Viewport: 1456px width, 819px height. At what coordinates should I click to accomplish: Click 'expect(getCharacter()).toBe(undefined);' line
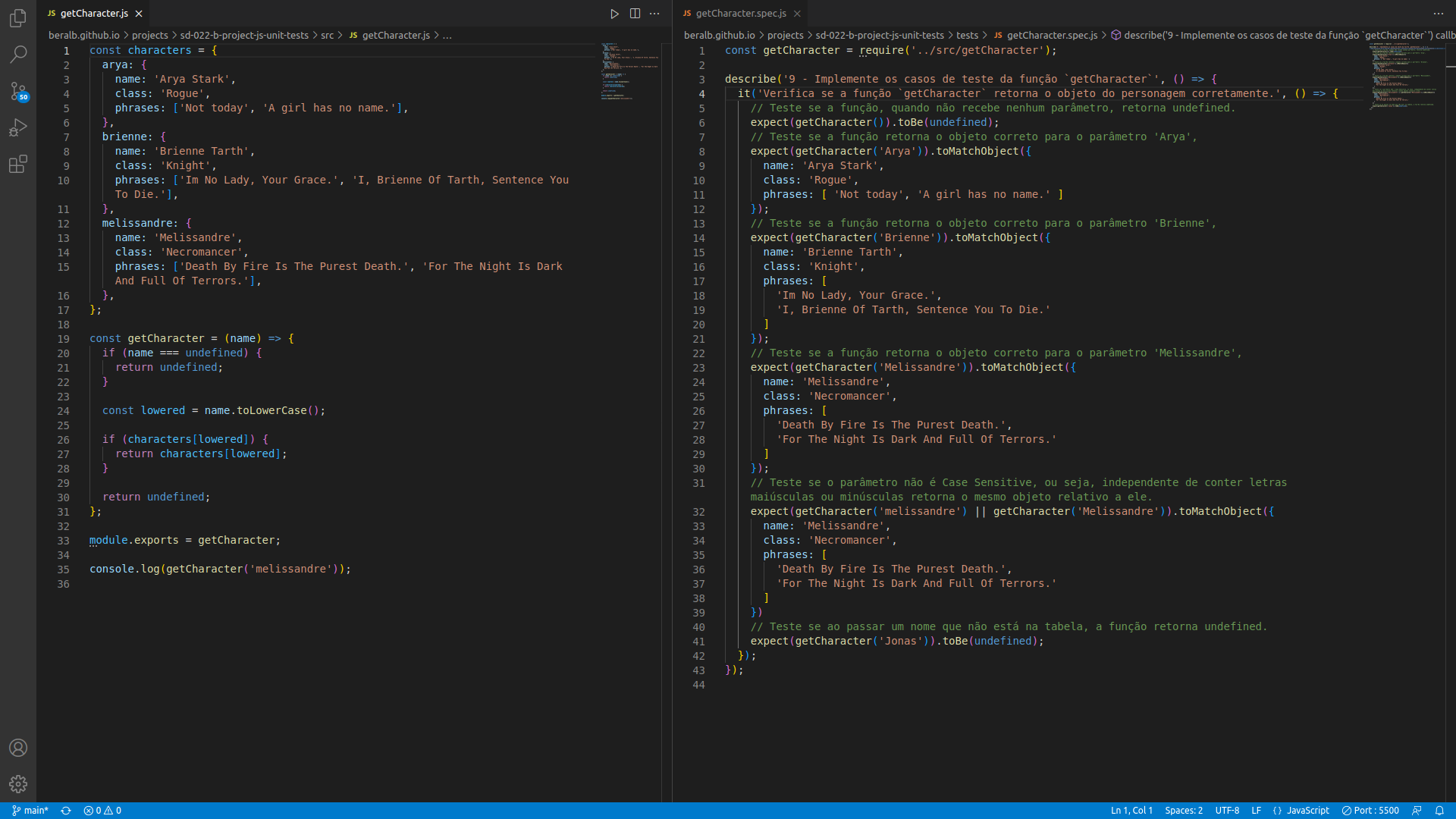tap(875, 123)
